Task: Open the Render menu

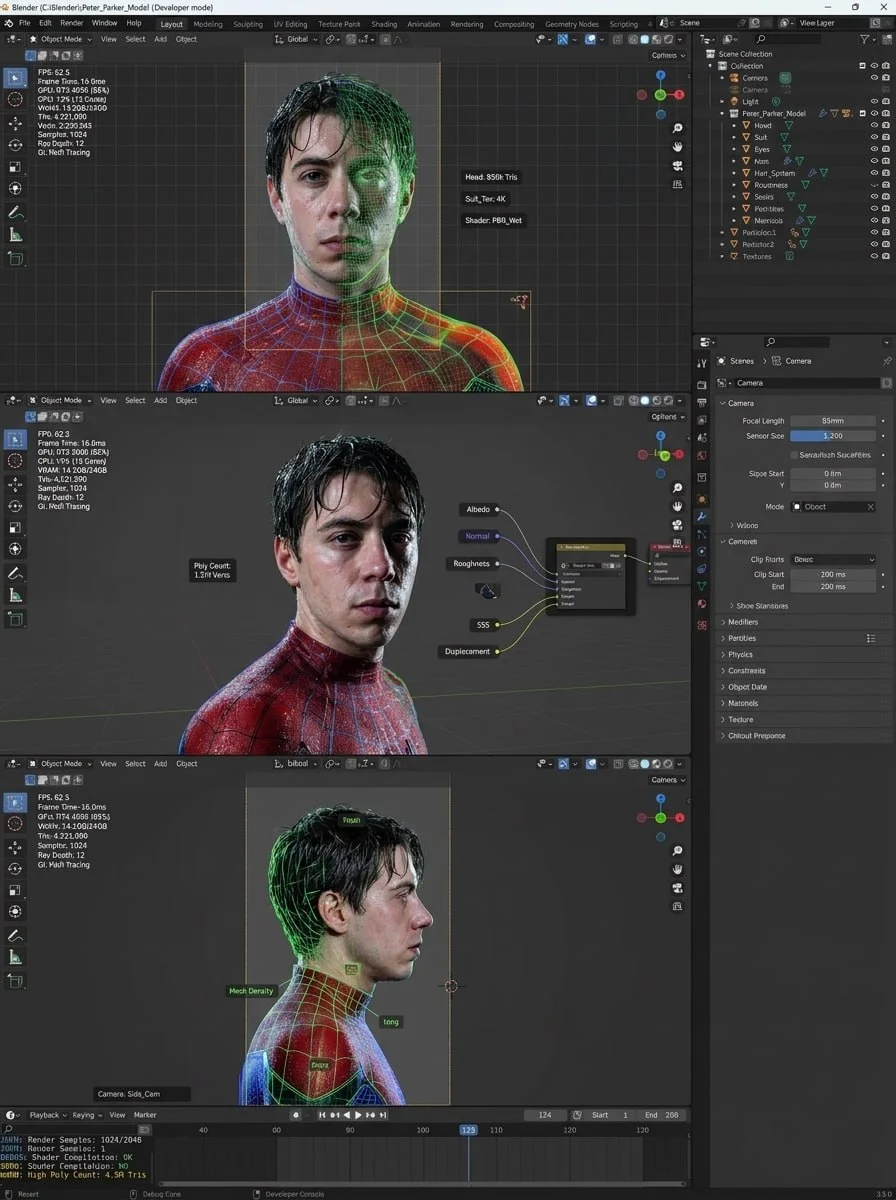Action: pyautogui.click(x=72, y=22)
